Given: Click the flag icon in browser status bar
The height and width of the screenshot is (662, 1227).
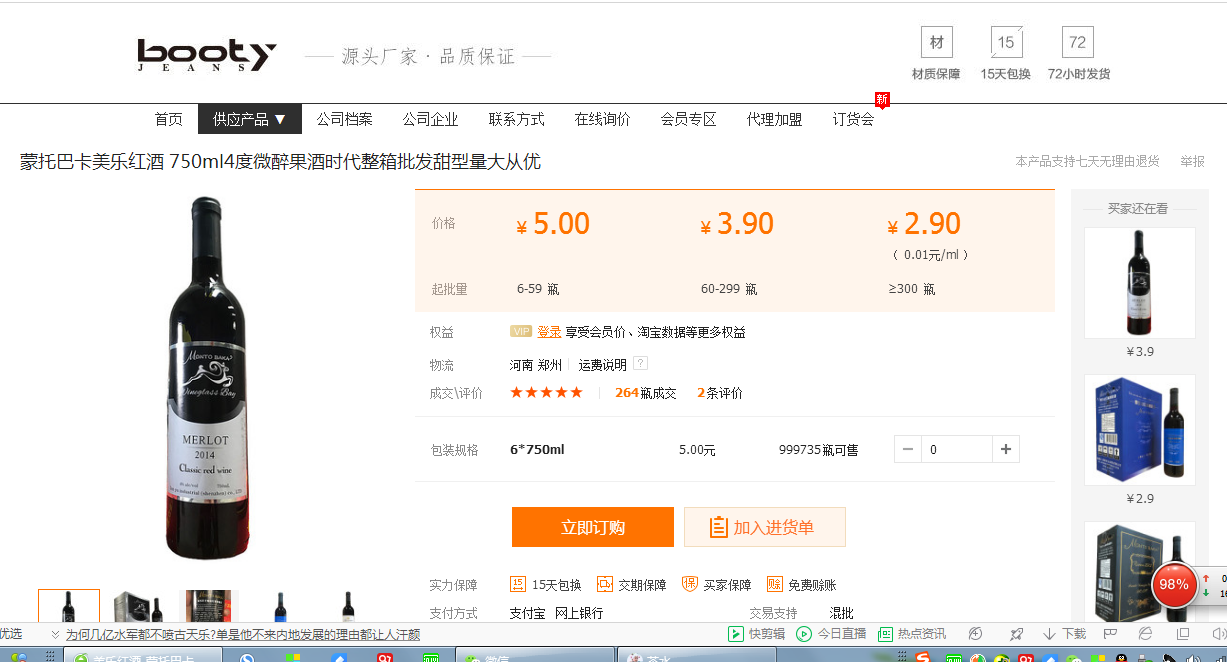Looking at the screenshot, I should (1110, 634).
